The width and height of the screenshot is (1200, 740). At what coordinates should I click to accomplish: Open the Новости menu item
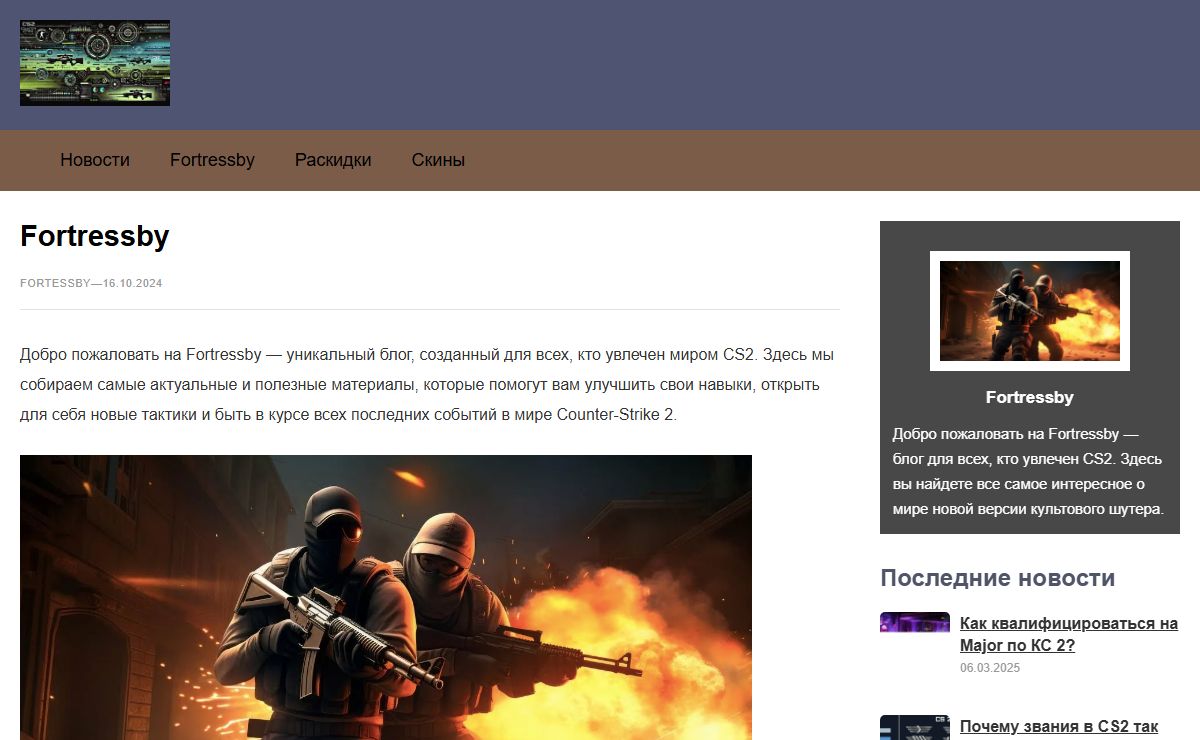[95, 160]
